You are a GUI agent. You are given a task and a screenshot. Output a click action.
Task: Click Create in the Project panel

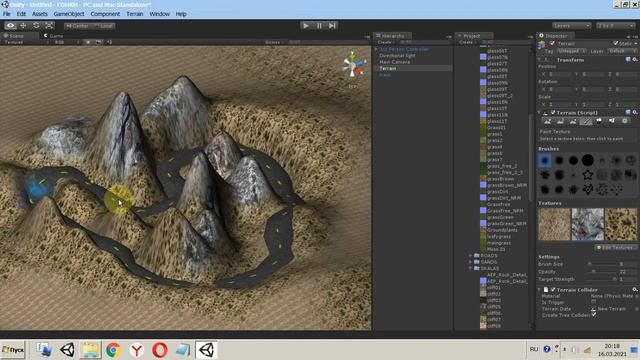pyautogui.click(x=467, y=42)
